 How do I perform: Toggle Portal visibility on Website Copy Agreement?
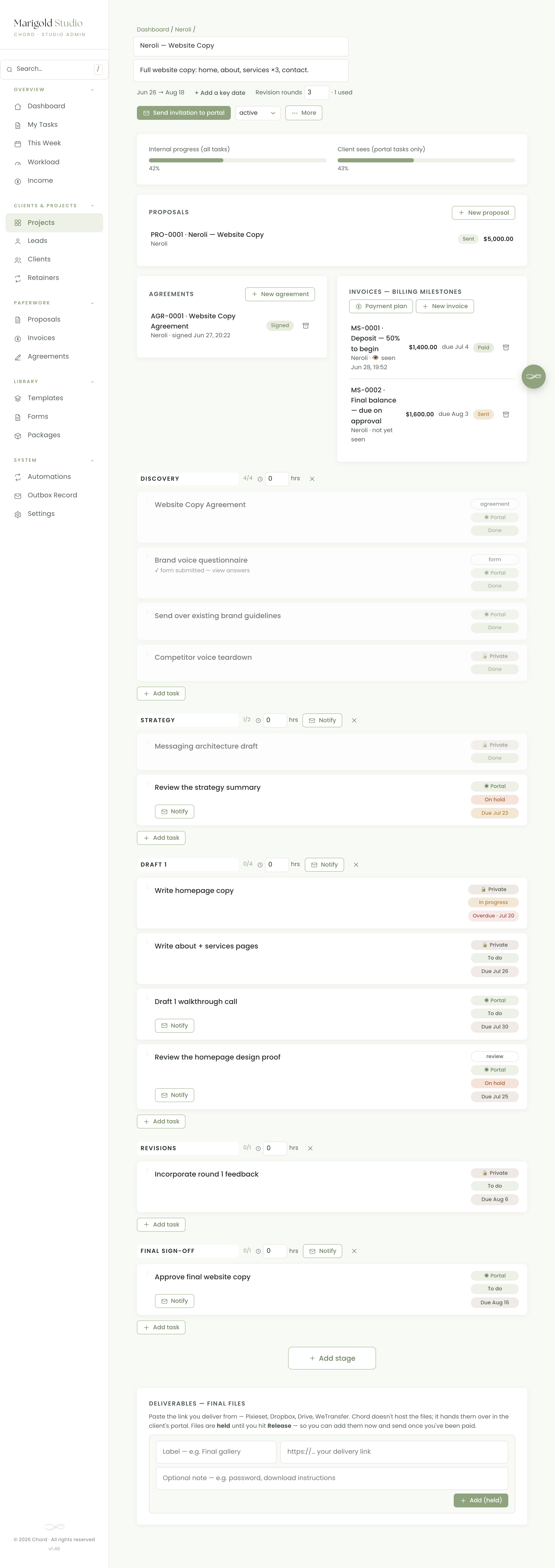click(x=495, y=518)
